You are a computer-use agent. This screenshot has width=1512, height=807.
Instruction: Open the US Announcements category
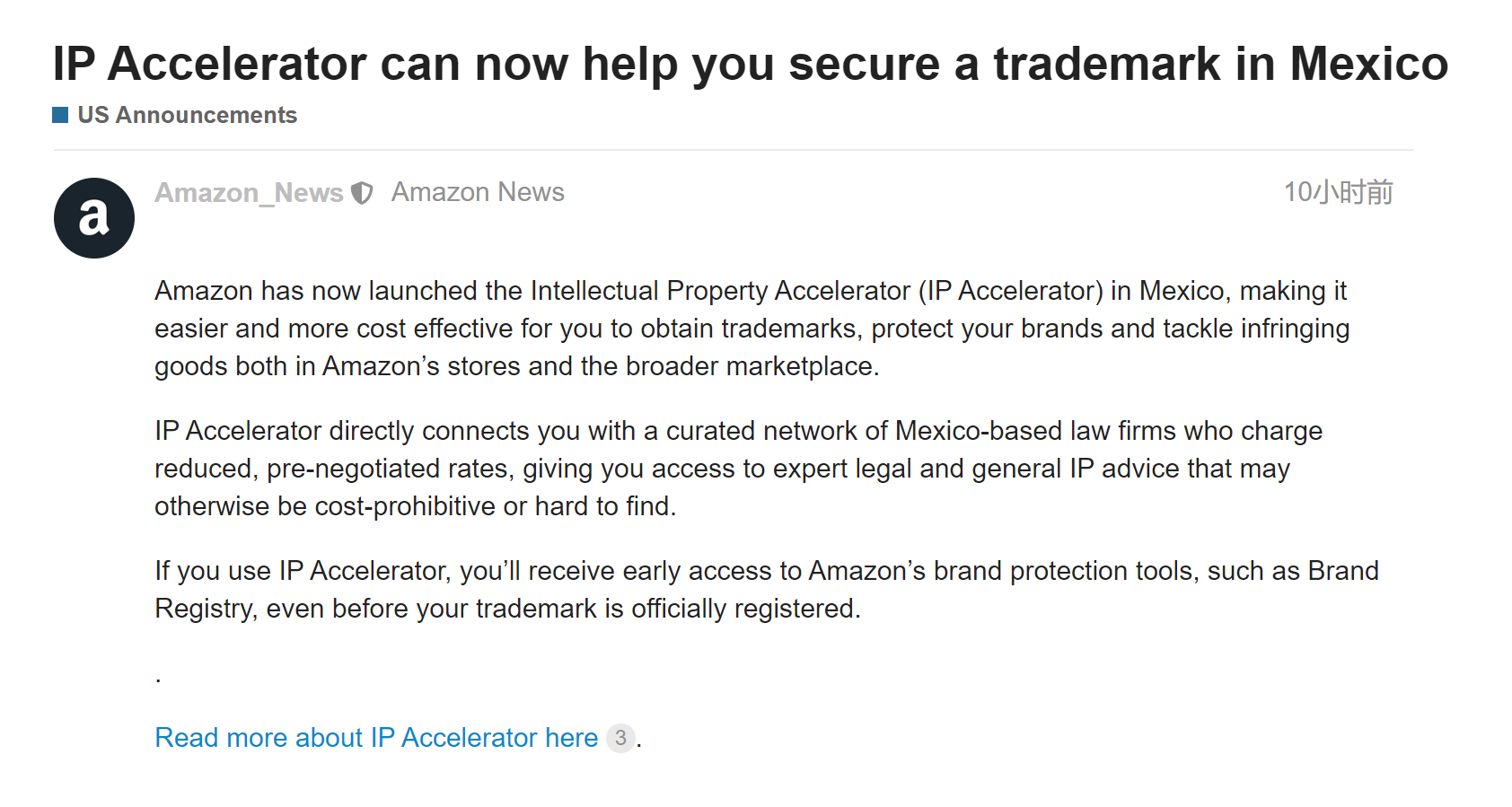187,115
